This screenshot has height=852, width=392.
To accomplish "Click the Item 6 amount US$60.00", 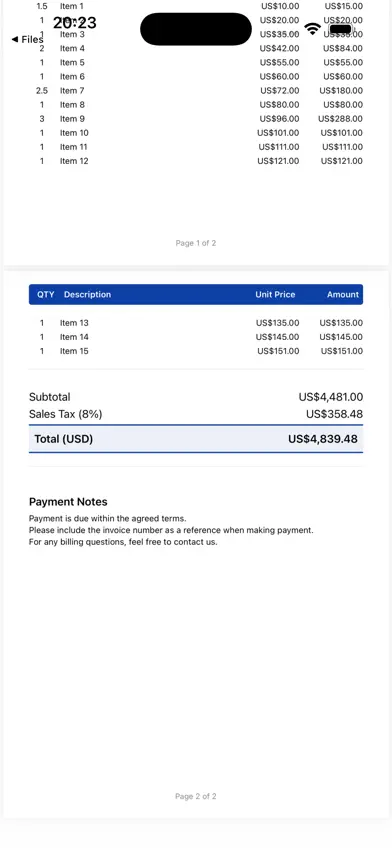I will point(343,77).
